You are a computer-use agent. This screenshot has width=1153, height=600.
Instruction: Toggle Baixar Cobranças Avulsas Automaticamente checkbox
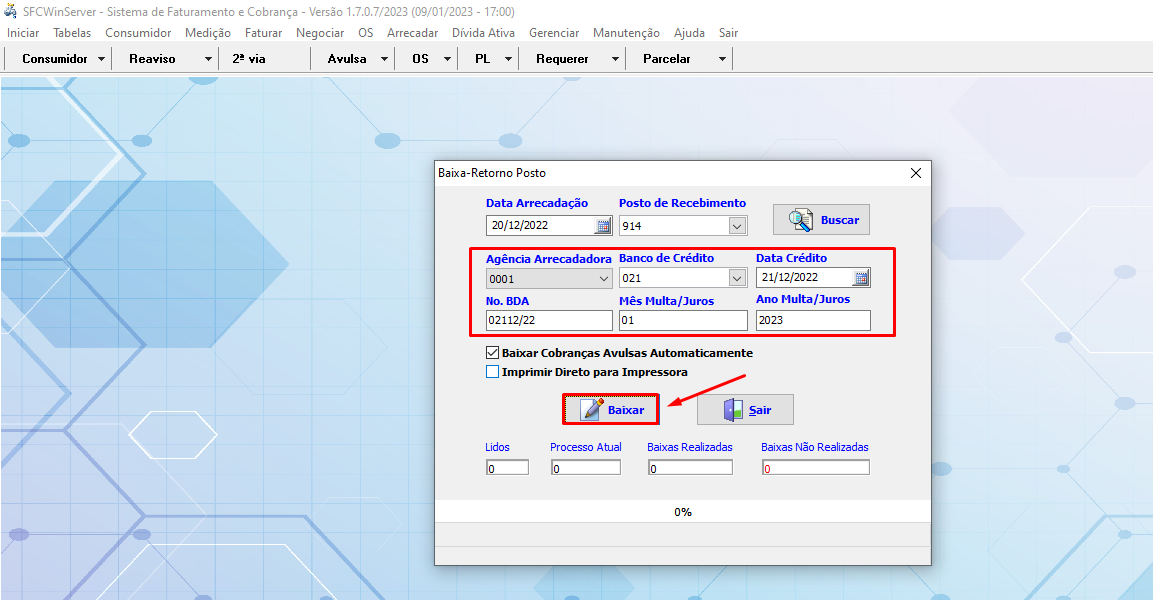(492, 353)
